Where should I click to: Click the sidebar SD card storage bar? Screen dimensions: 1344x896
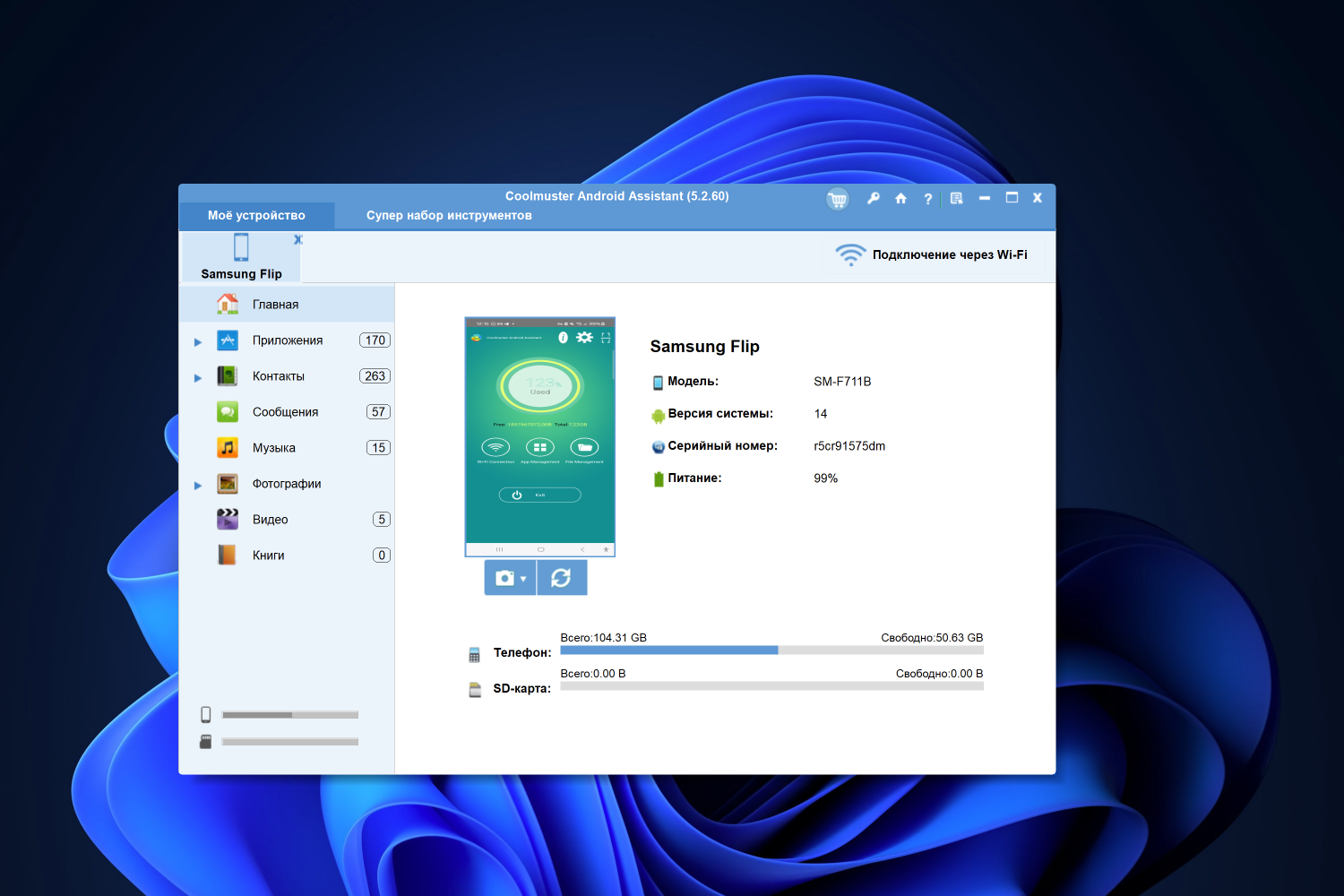tap(290, 742)
